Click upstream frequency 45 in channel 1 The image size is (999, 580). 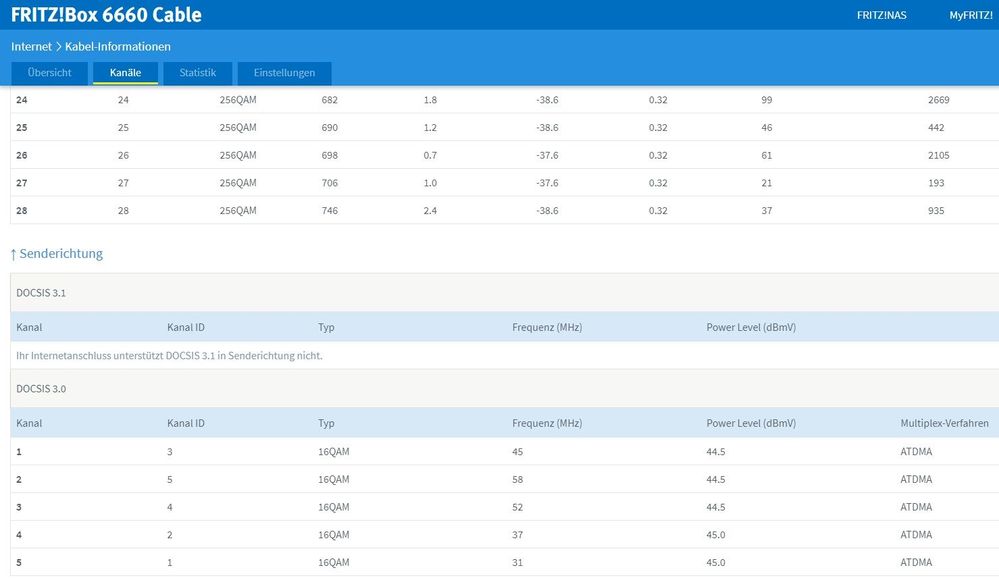pos(517,452)
